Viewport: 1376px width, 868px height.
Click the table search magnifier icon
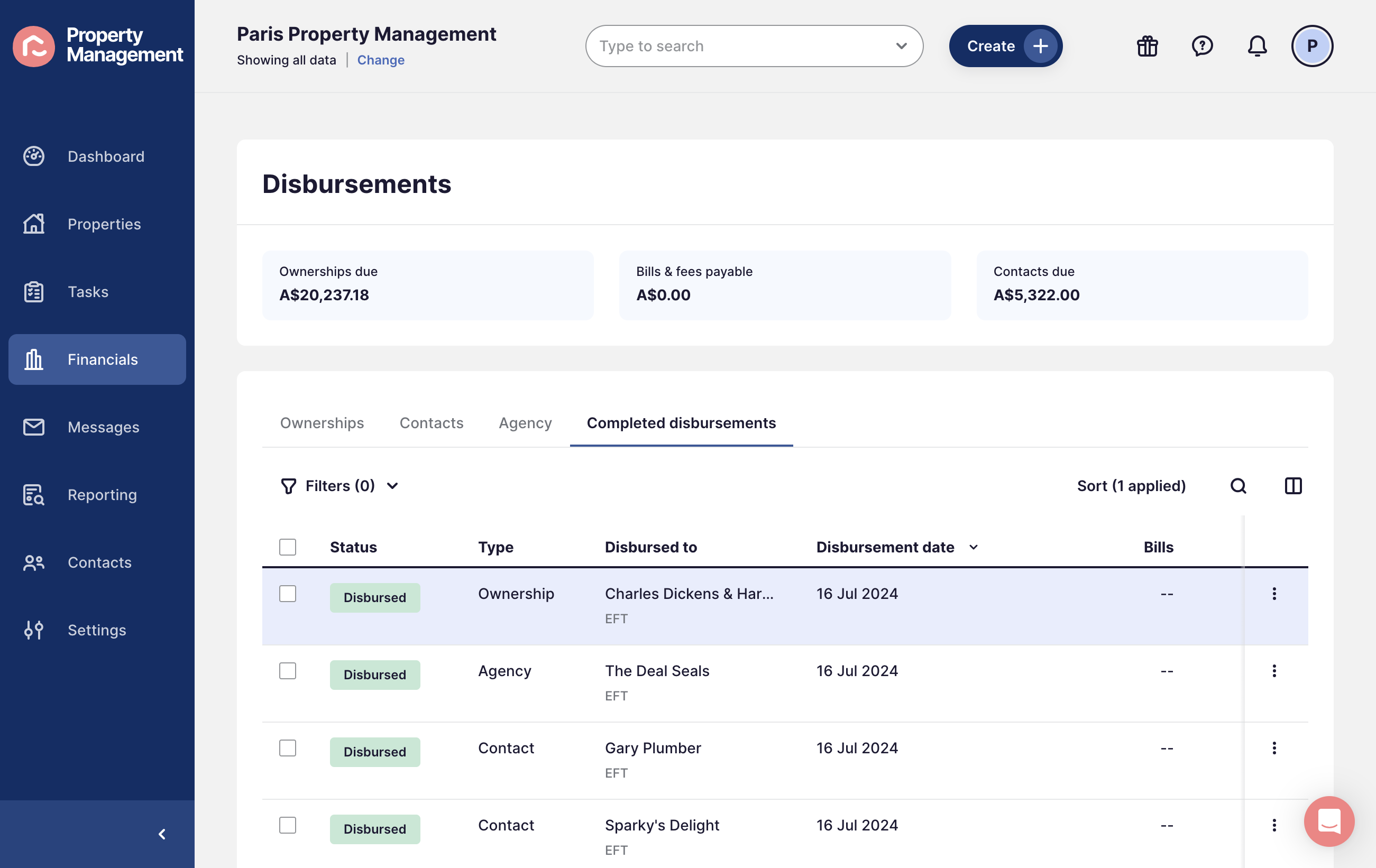click(x=1238, y=486)
